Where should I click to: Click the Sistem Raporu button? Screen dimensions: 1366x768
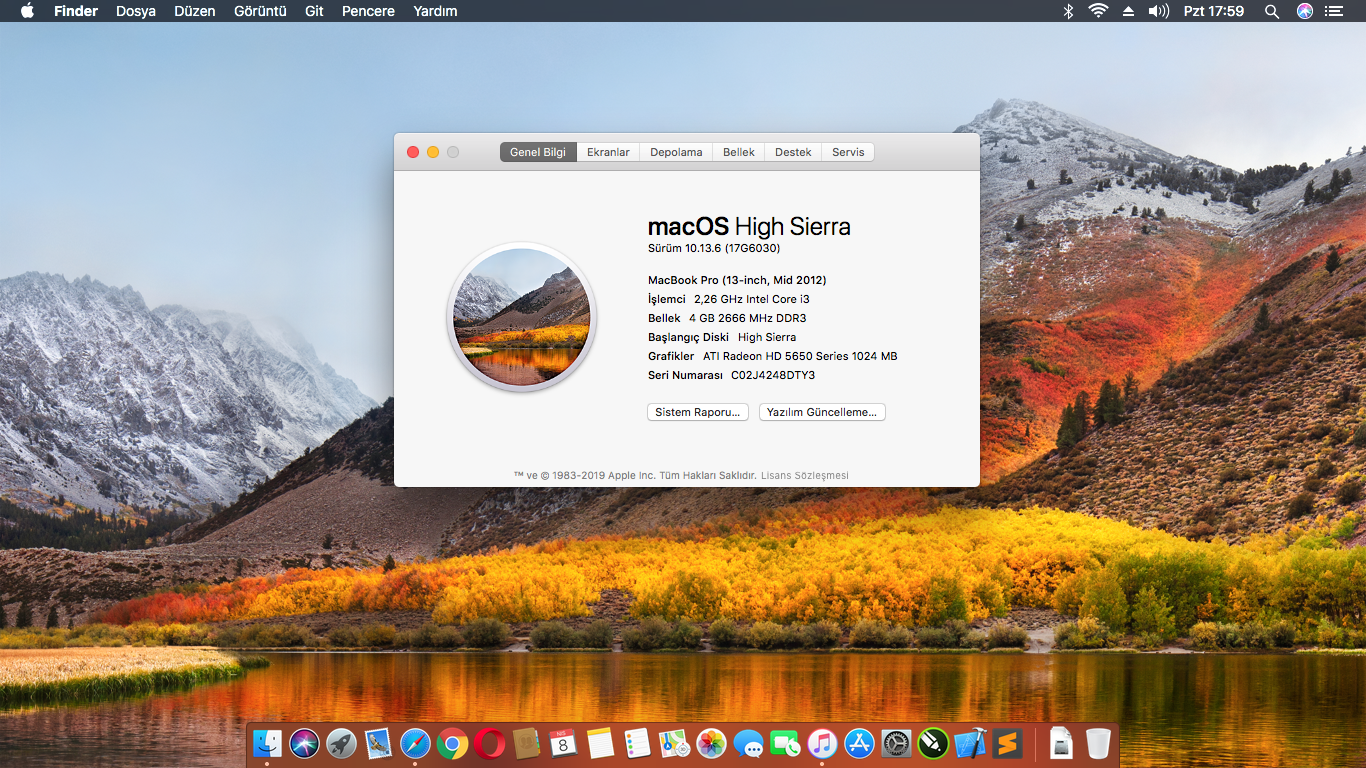tap(697, 412)
